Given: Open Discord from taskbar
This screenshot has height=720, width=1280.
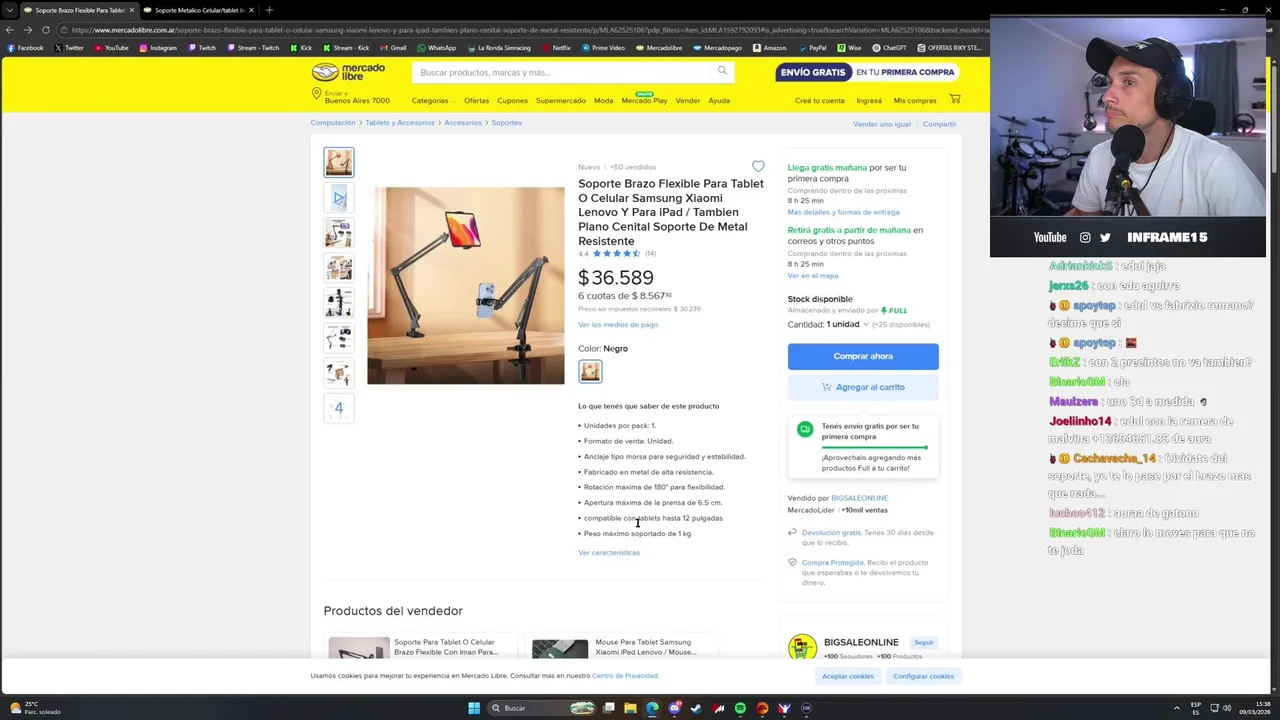Looking at the screenshot, I should click(x=674, y=708).
